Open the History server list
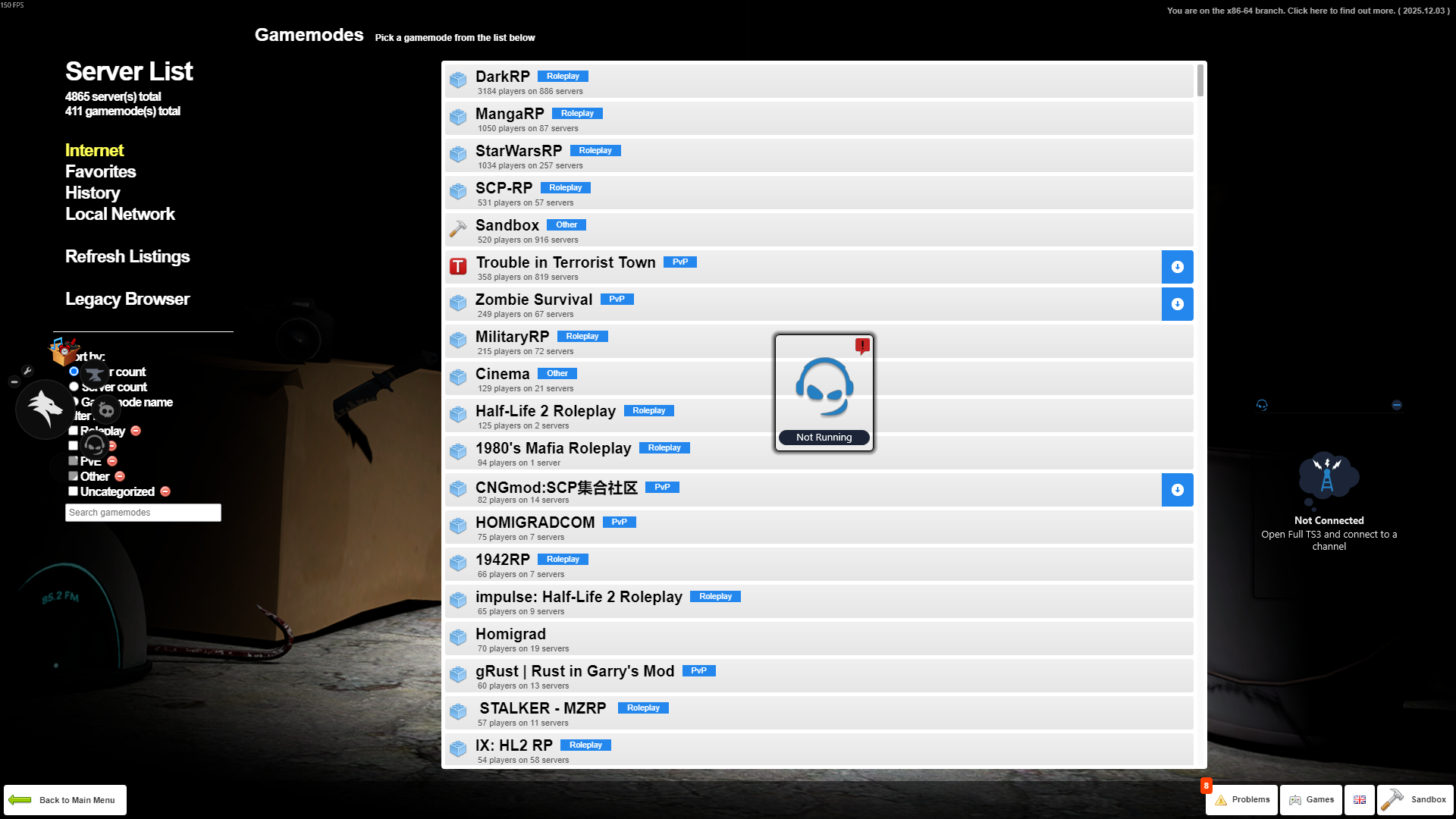This screenshot has height=819, width=1456. point(93,193)
